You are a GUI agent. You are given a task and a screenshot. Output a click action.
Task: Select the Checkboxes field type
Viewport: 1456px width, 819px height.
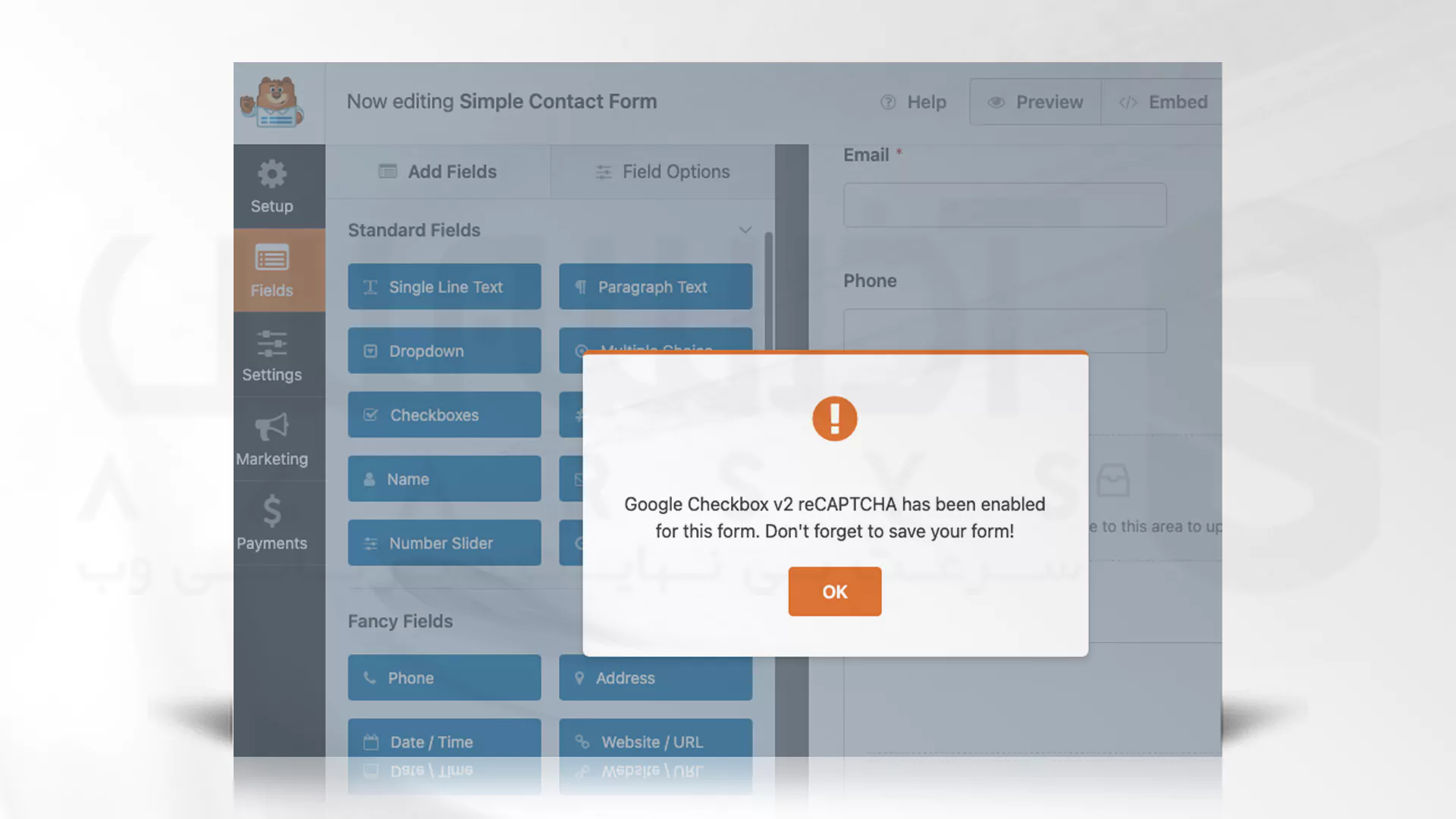(x=445, y=414)
